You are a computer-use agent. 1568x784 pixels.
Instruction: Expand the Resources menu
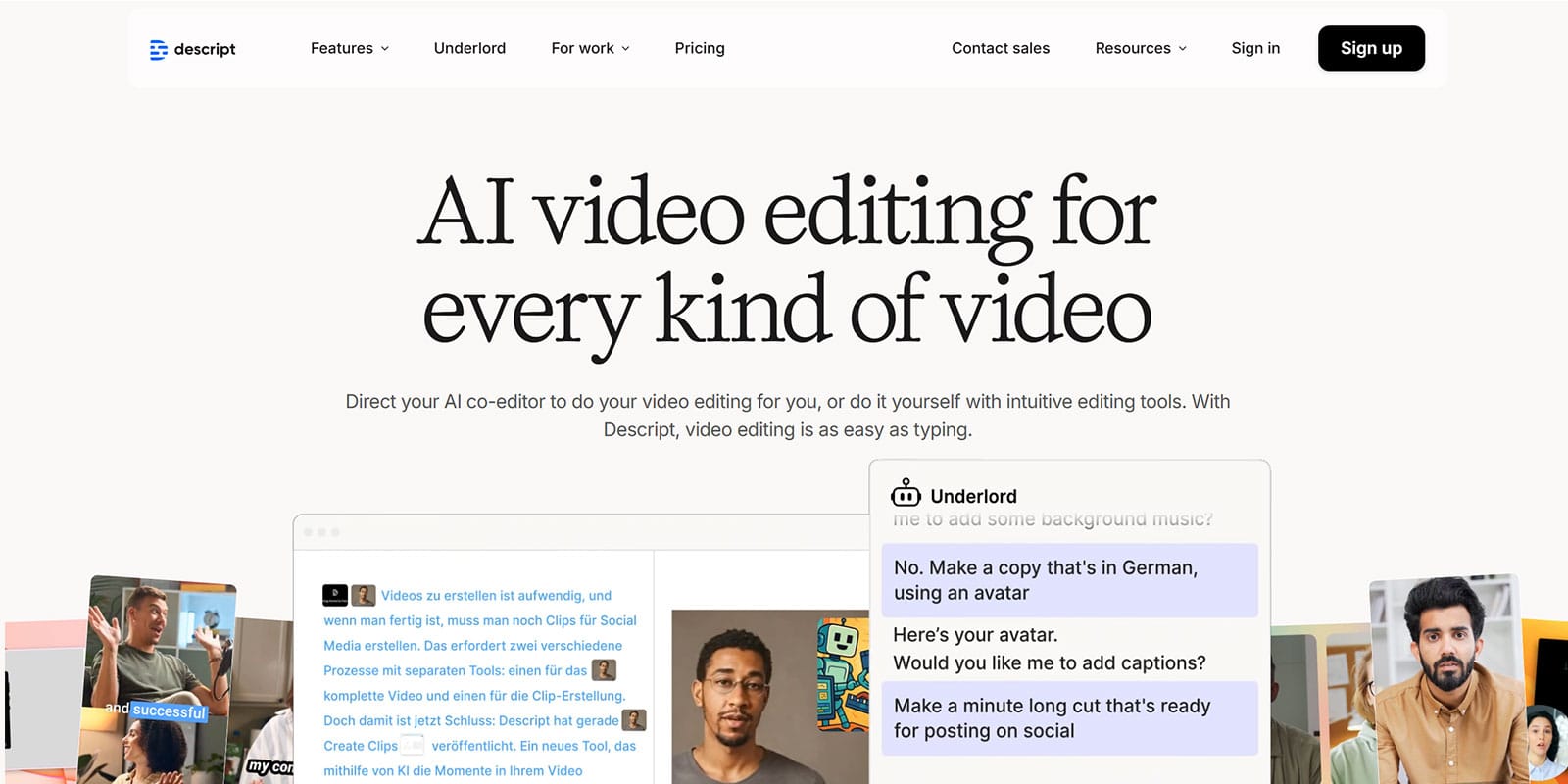pos(1141,48)
